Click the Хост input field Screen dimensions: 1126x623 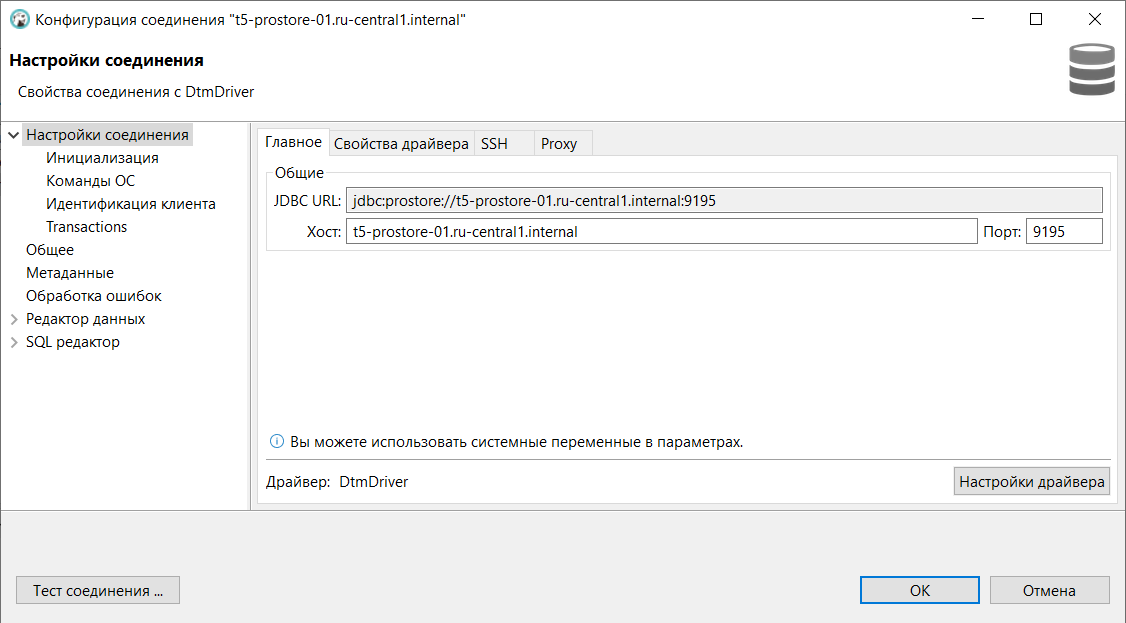[x=660, y=232]
